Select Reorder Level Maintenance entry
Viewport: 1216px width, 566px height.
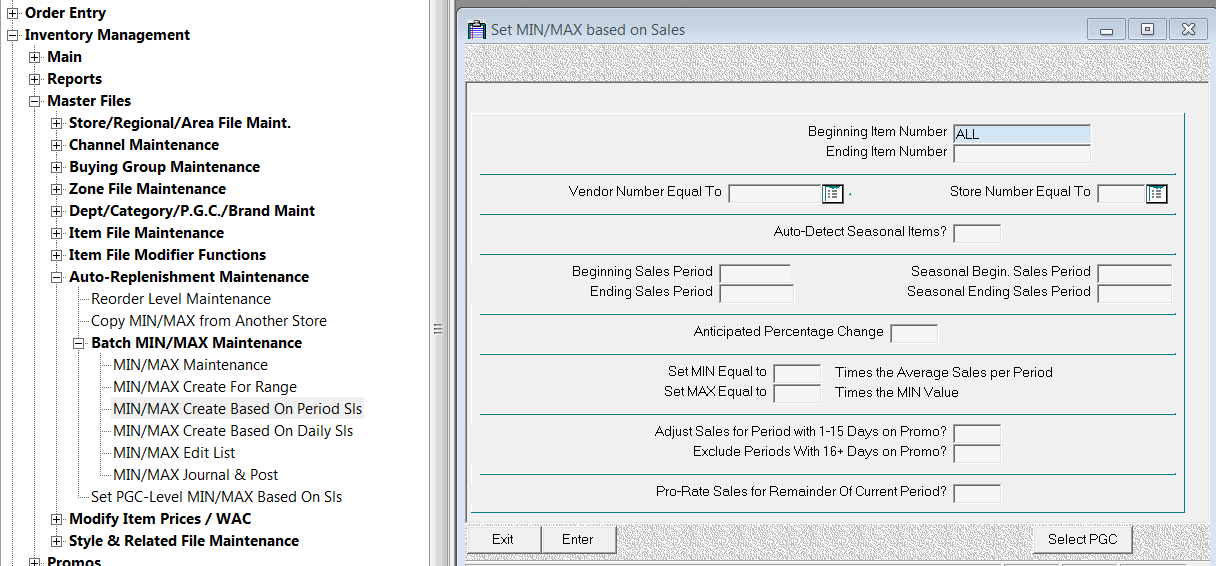pos(180,299)
